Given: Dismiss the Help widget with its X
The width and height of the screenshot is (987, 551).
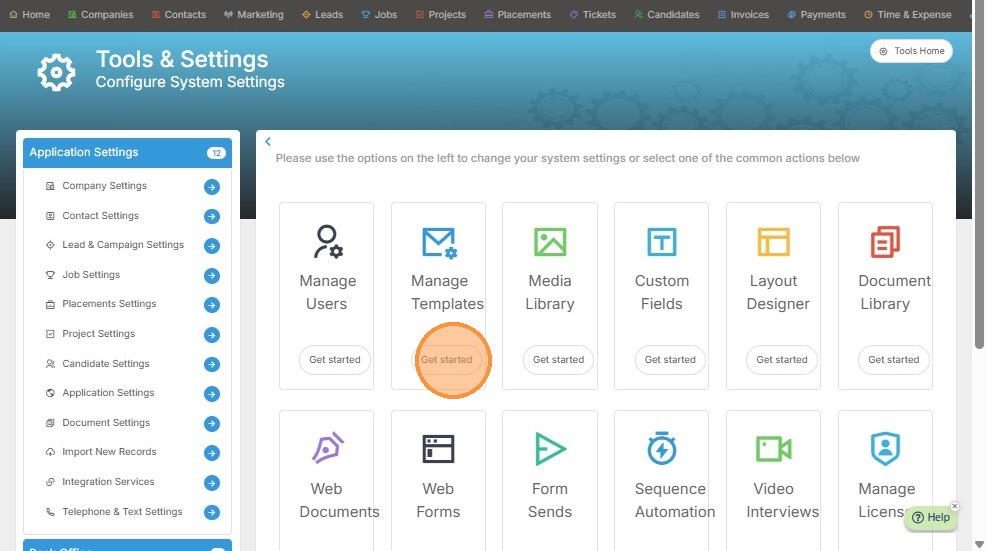Looking at the screenshot, I should pyautogui.click(x=955, y=506).
